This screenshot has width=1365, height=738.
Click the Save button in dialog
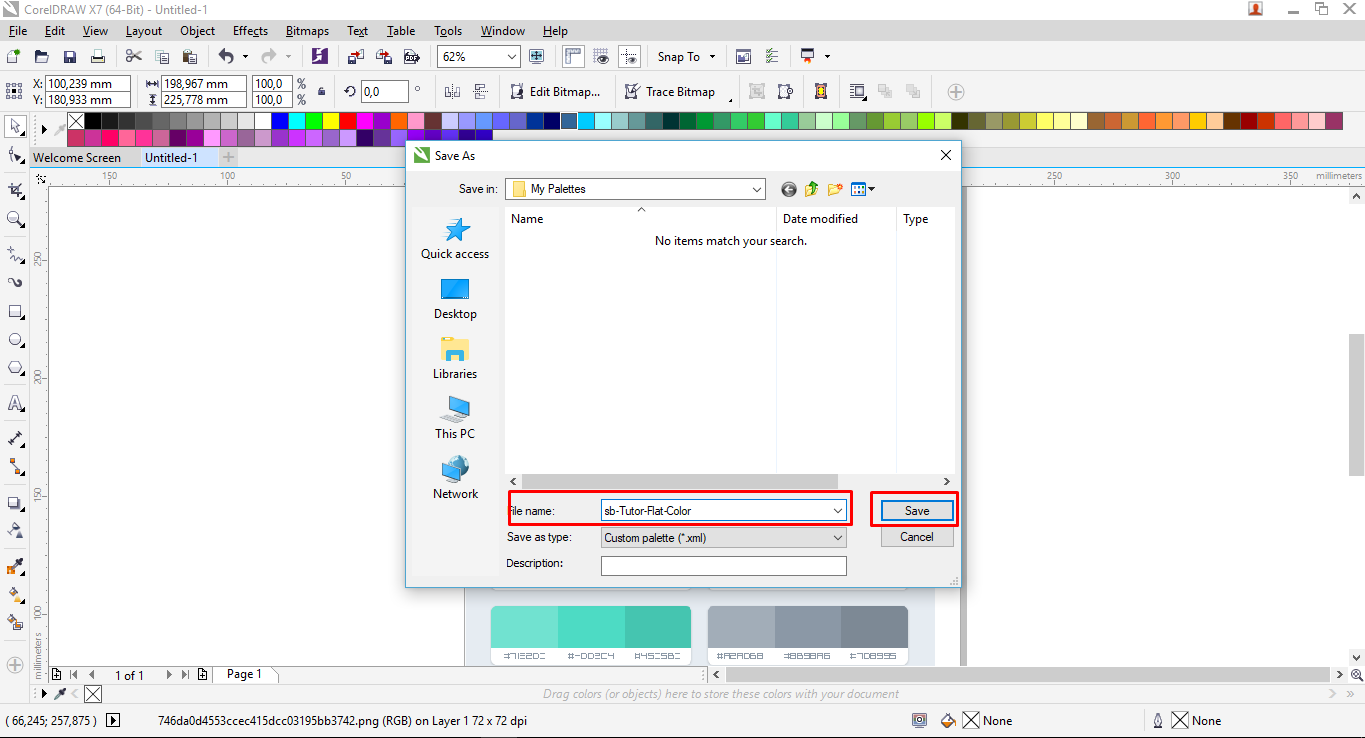(x=917, y=511)
